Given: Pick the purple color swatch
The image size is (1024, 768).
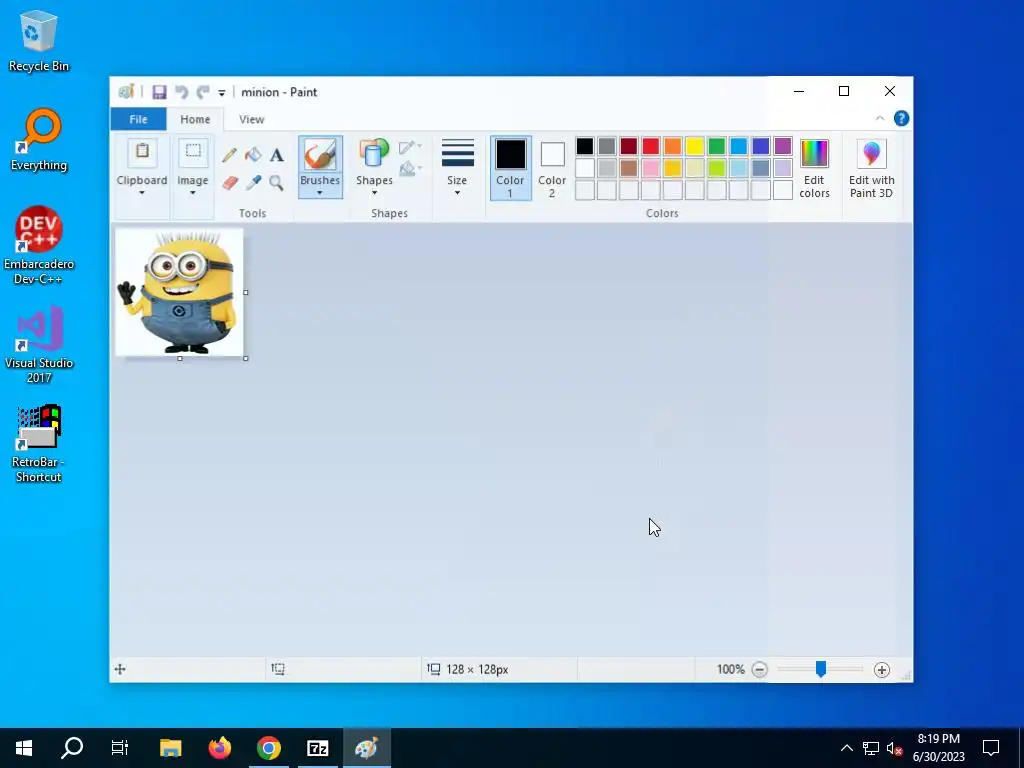Looking at the screenshot, I should pyautogui.click(x=782, y=146).
